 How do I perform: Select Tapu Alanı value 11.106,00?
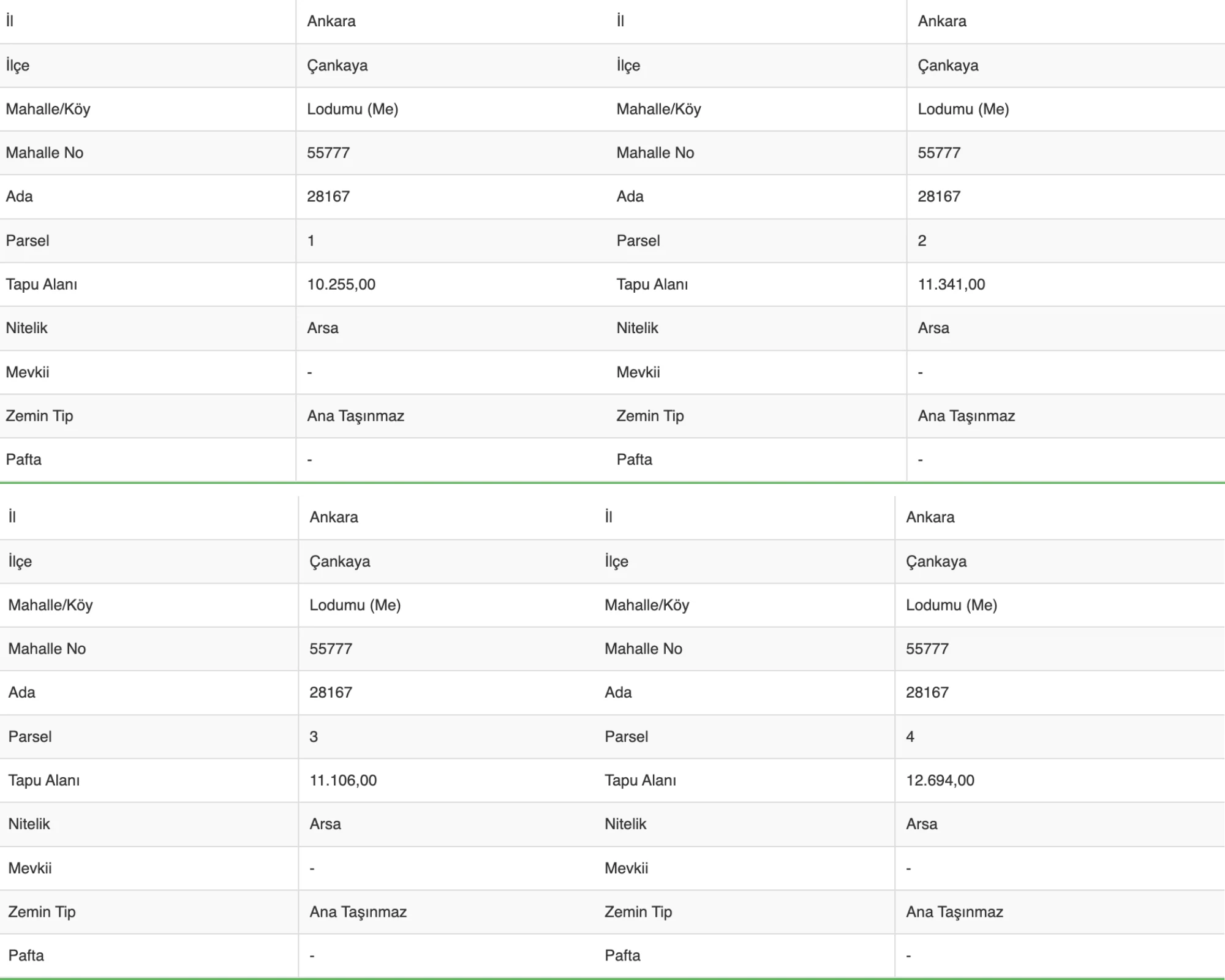click(343, 780)
